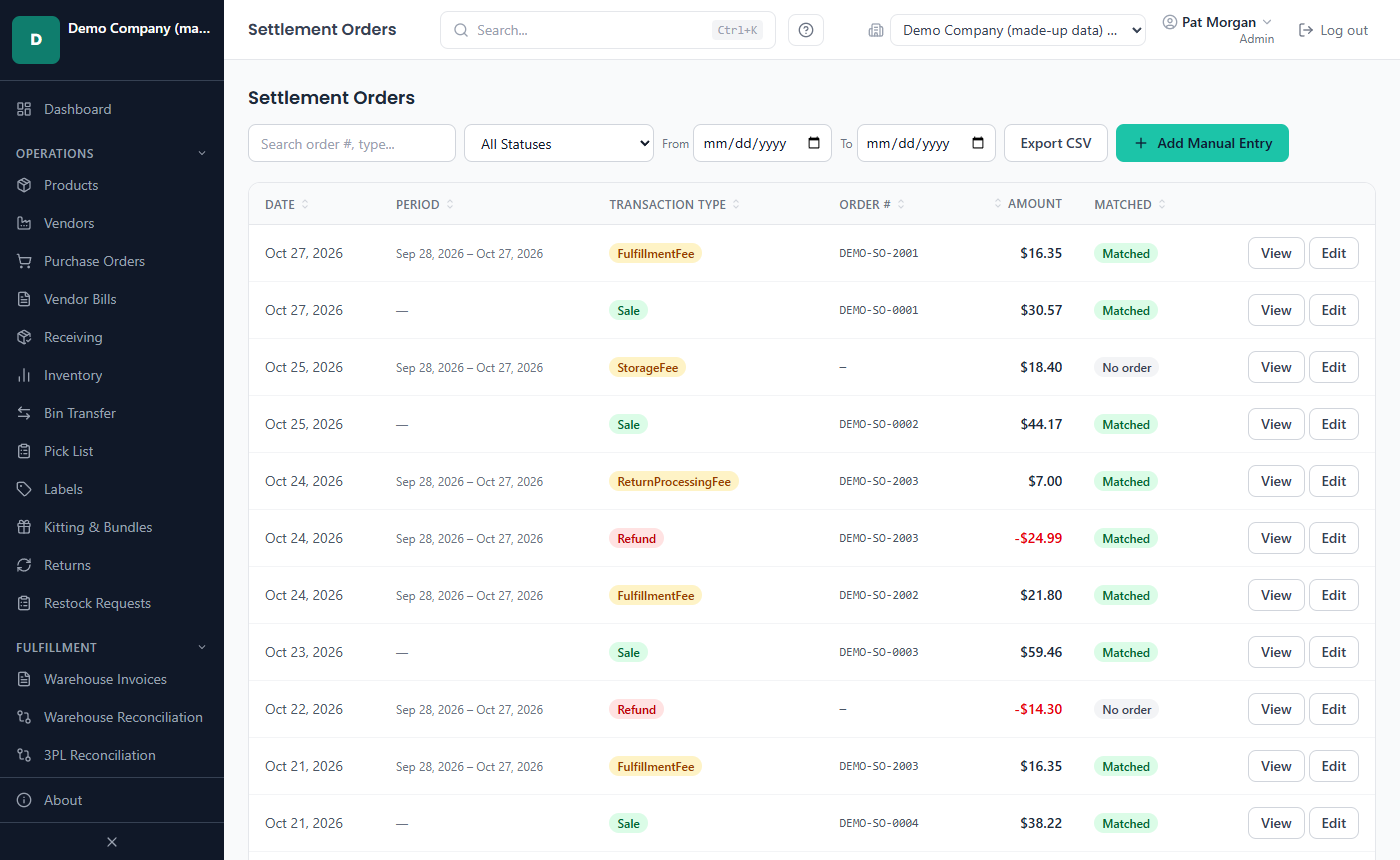Click the No order badge for StorageFee
This screenshot has width=1400, height=860.
tap(1127, 367)
